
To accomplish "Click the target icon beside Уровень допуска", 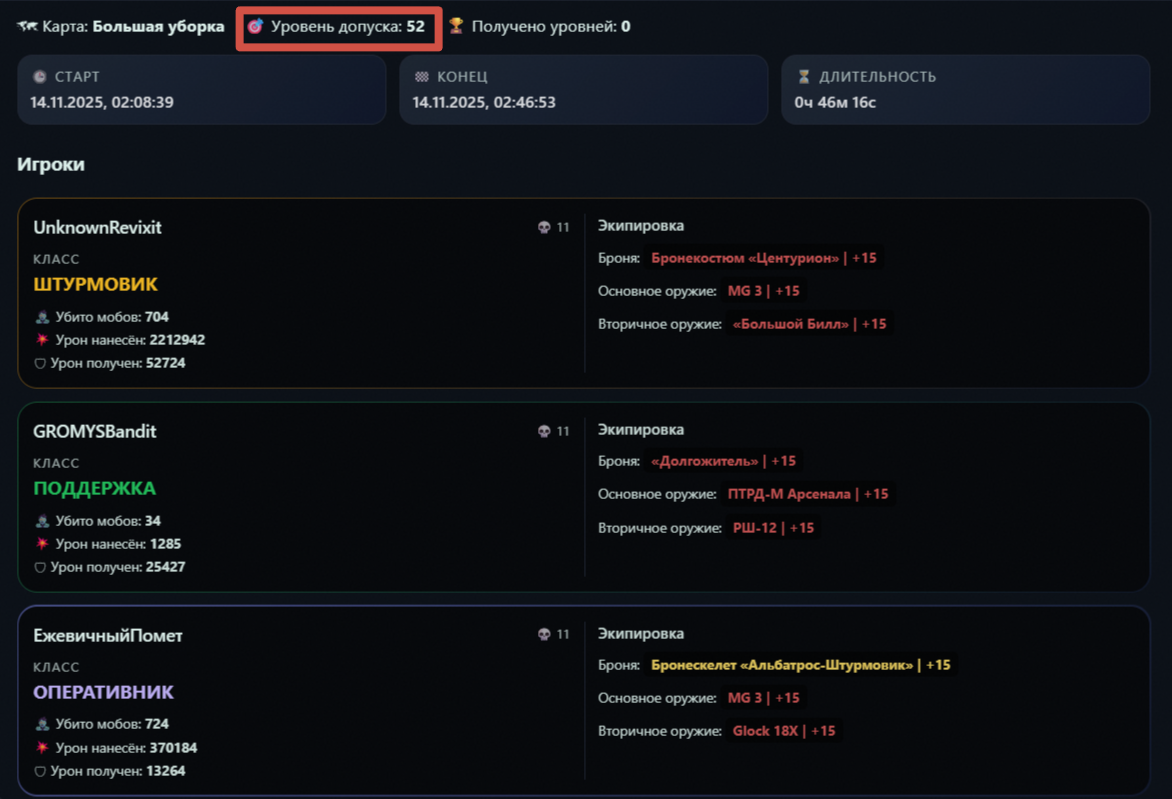I will [255, 27].
